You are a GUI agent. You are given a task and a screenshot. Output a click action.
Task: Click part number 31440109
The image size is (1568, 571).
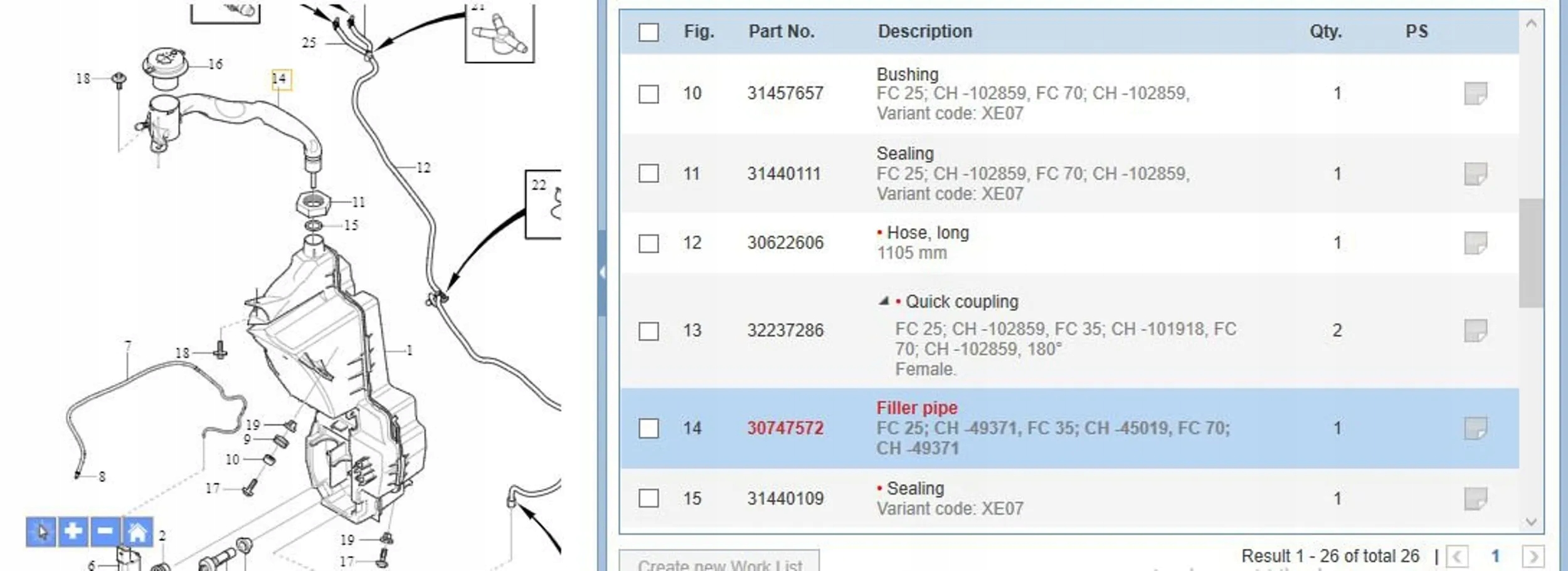[x=785, y=498]
